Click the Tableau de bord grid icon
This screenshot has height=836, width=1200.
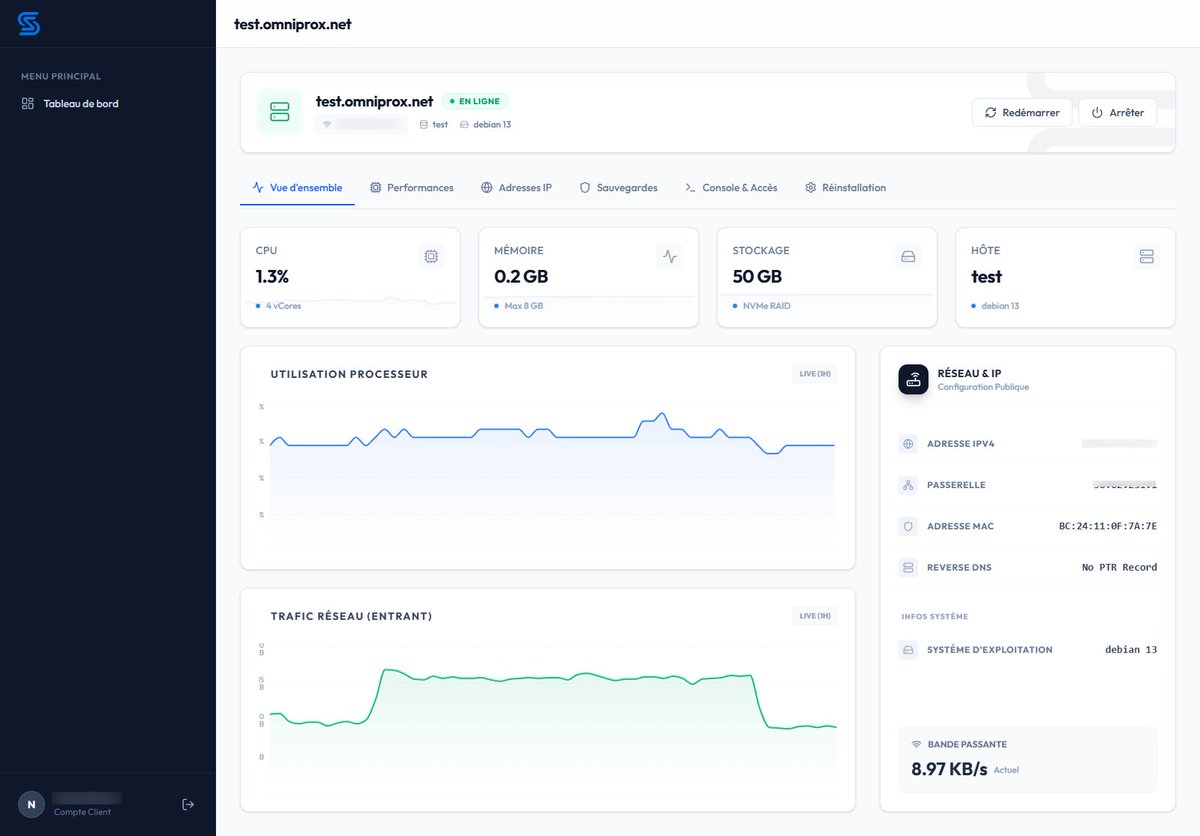[x=28, y=104]
